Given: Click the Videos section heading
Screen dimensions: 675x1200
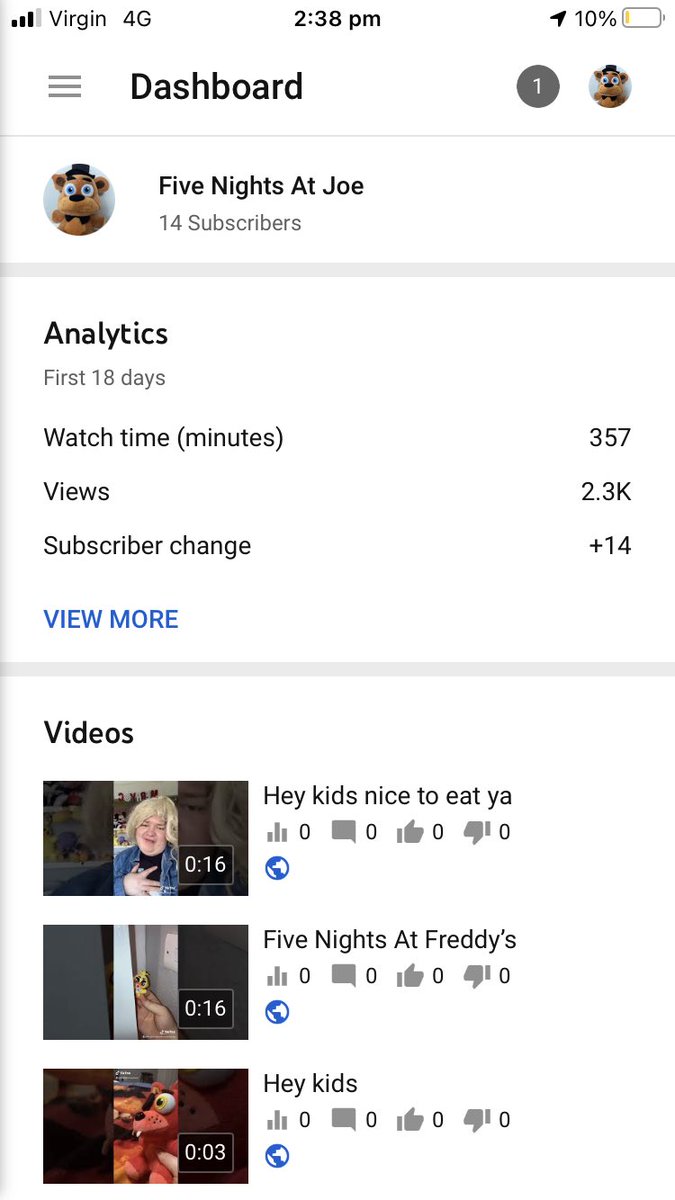Looking at the screenshot, I should pyautogui.click(x=88, y=733).
